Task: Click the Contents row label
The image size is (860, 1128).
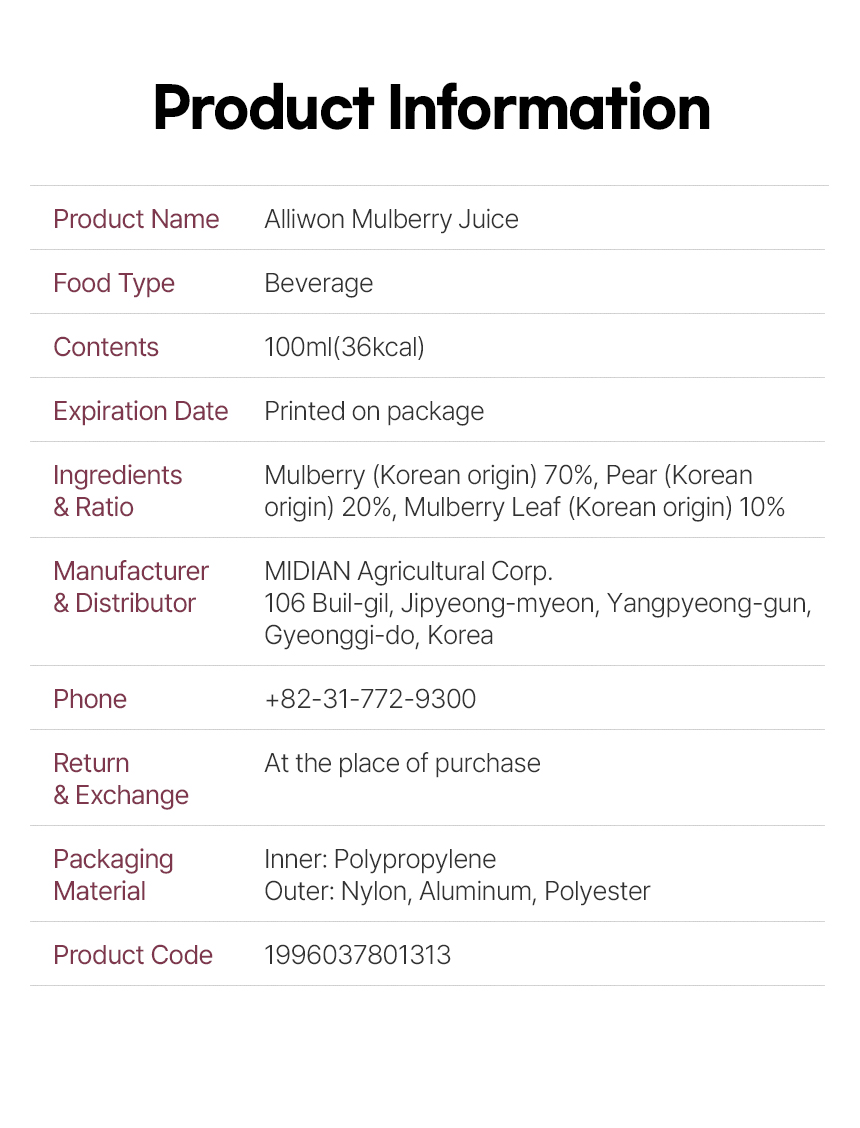Action: 106,347
